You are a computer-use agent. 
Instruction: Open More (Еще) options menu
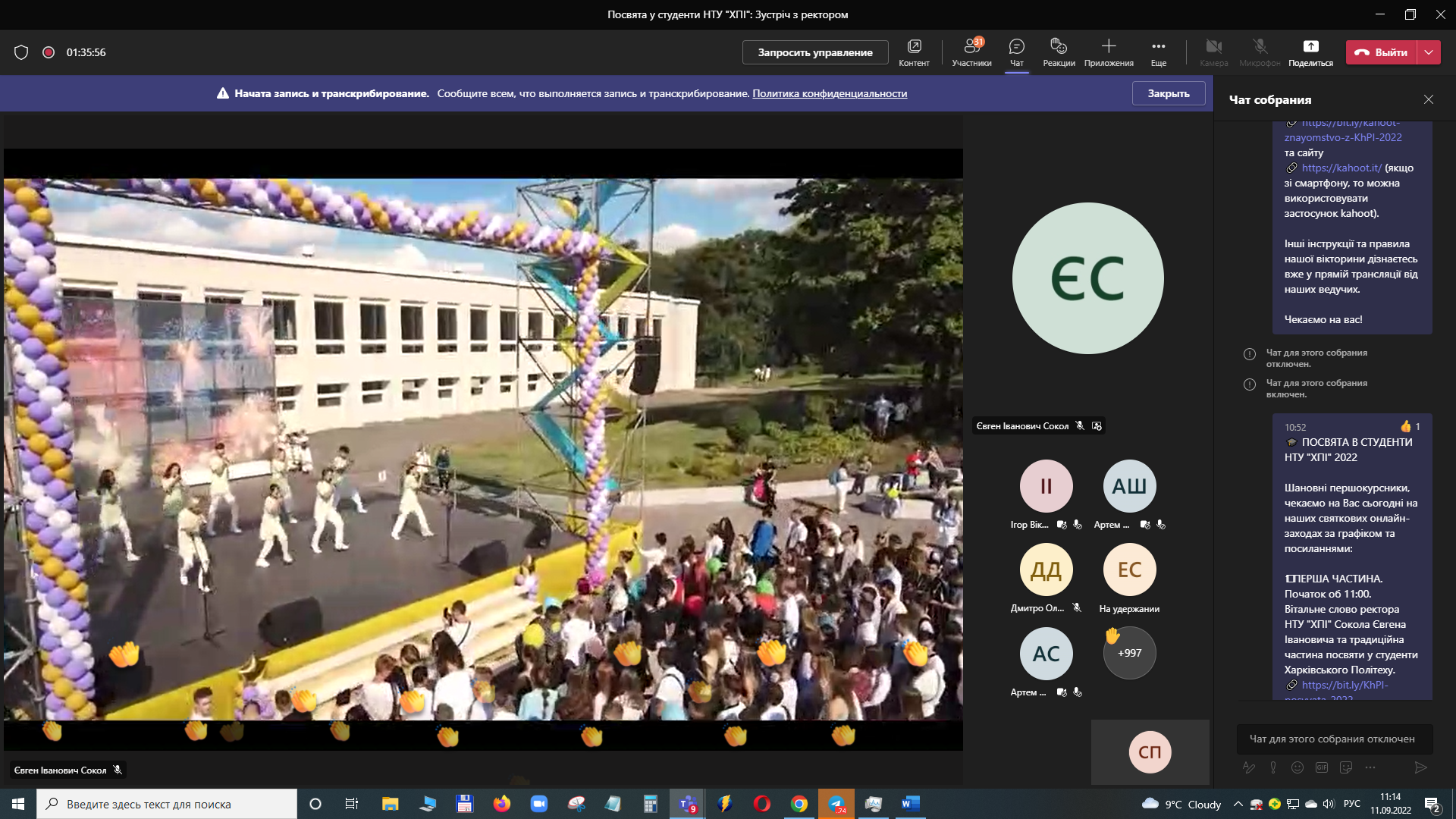pos(1158,47)
